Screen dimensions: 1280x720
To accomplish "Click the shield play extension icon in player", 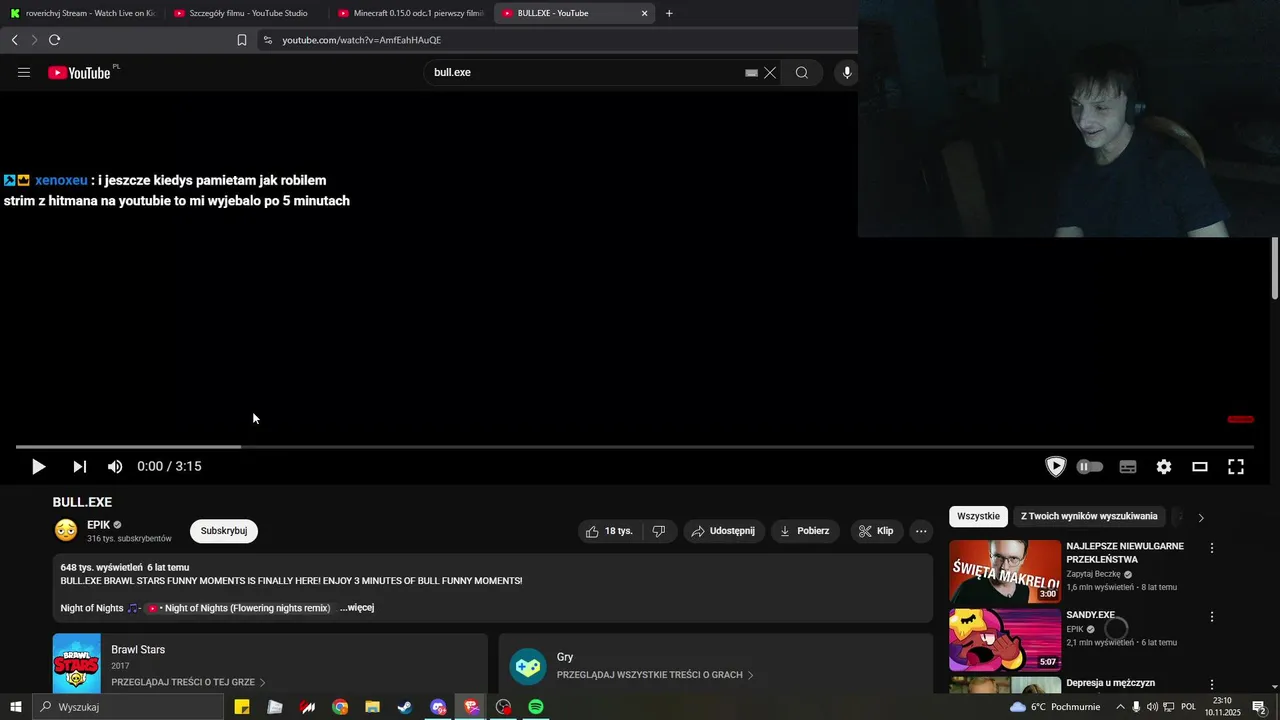I will (x=1056, y=466).
